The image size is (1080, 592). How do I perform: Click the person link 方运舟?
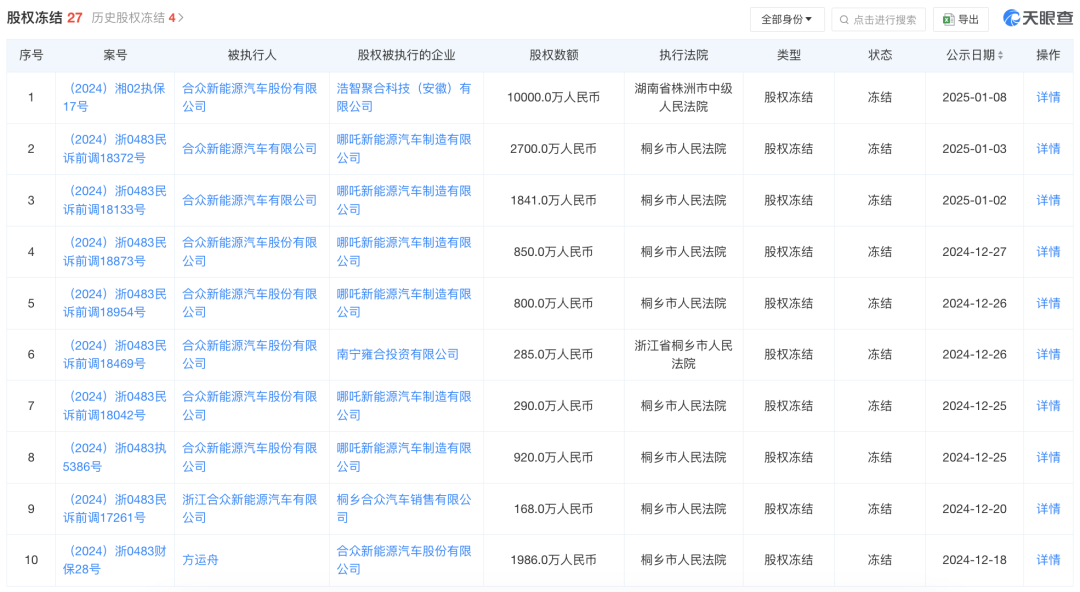(200, 560)
